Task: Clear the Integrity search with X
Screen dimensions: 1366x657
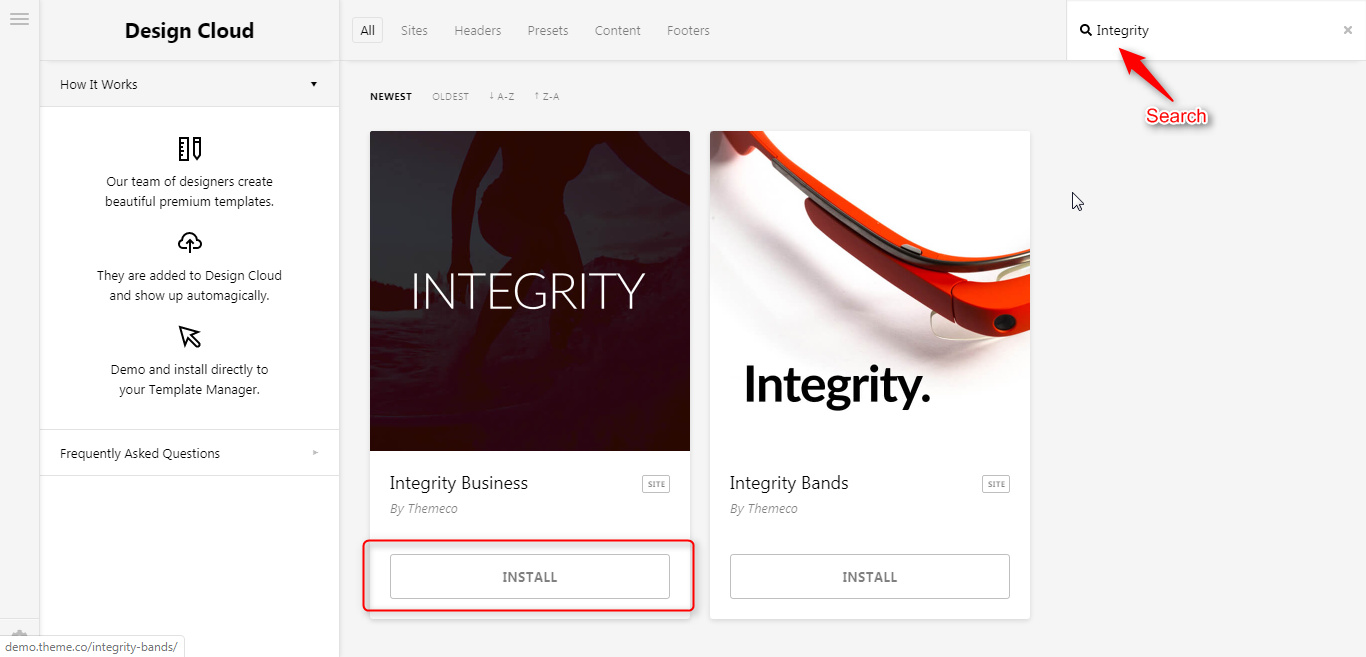Action: click(1347, 31)
